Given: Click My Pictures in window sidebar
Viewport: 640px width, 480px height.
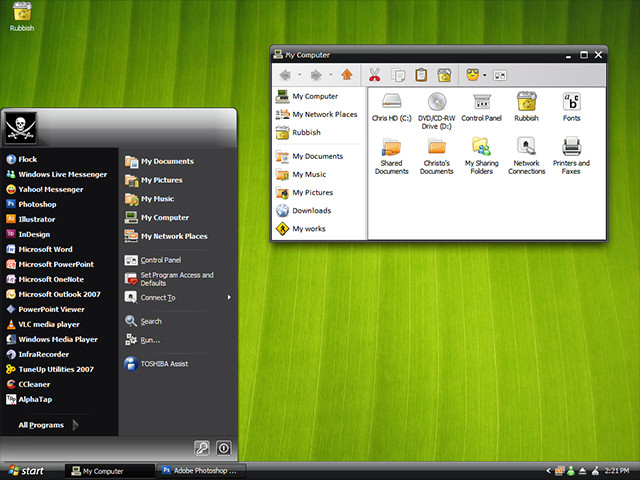Looking at the screenshot, I should point(304,192).
